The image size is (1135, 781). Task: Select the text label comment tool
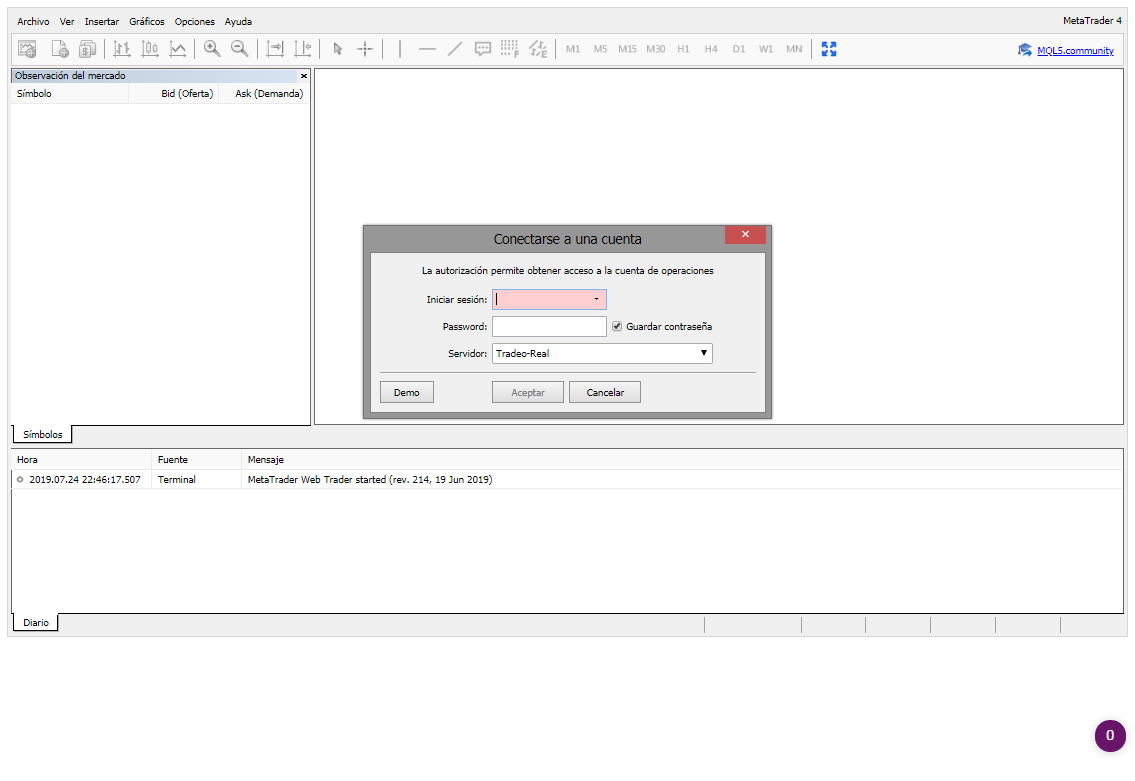483,49
